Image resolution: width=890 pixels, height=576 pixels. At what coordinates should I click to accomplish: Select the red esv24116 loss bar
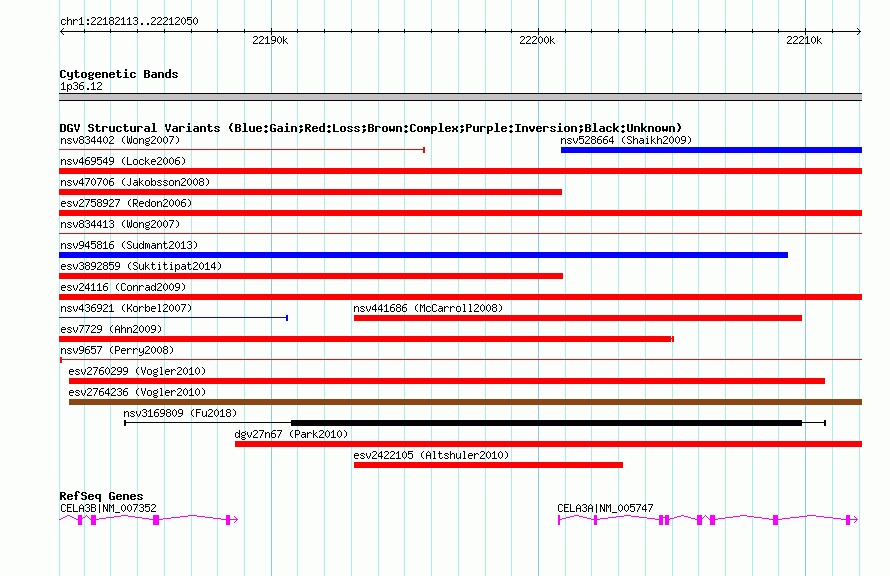(461, 297)
